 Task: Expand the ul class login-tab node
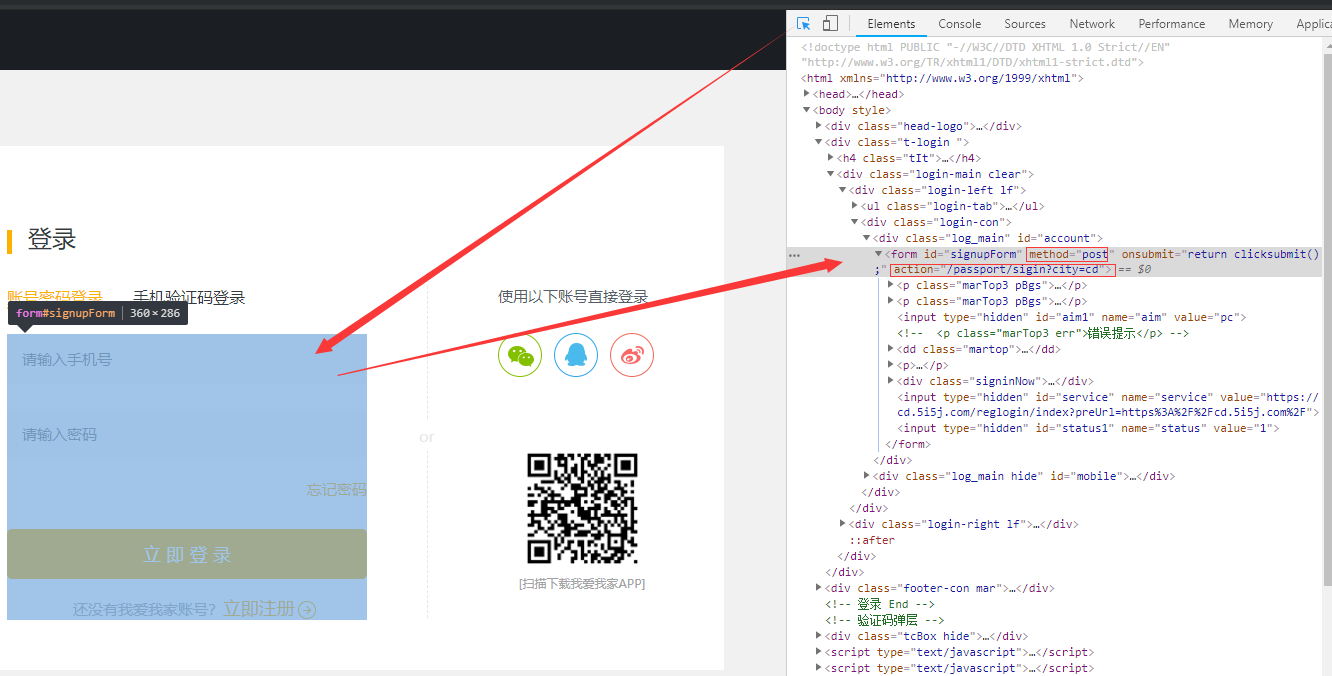coord(855,206)
